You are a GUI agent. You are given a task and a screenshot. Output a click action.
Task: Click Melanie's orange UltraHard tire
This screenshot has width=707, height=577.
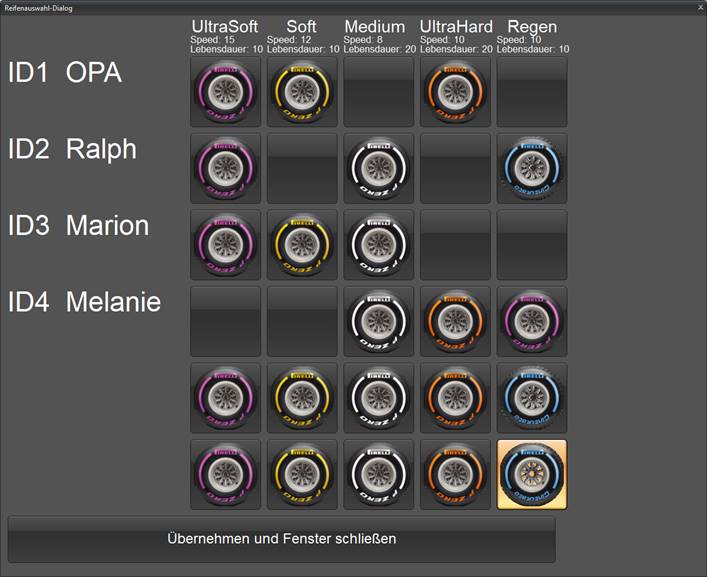(455, 321)
